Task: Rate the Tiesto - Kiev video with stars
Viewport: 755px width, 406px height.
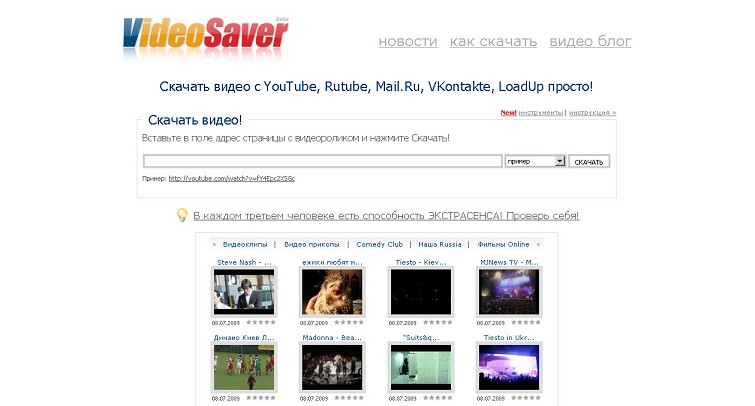Action: 438,323
